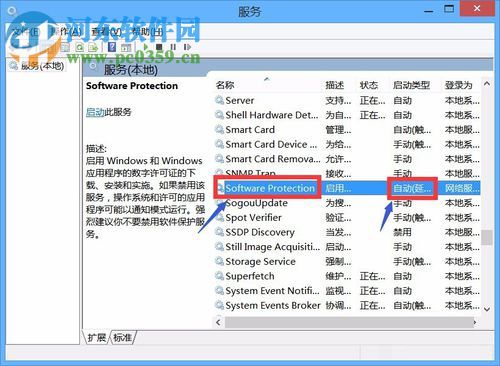500x366 pixels.
Task: Click the Refresh toolbar icon
Action: [80, 47]
